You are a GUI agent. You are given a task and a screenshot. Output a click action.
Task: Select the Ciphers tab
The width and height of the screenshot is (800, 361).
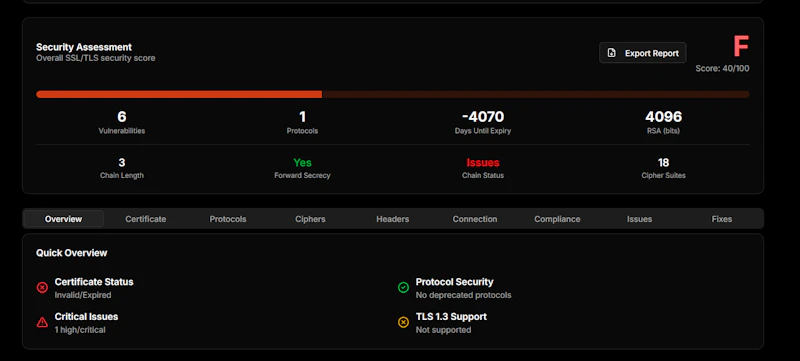click(310, 219)
